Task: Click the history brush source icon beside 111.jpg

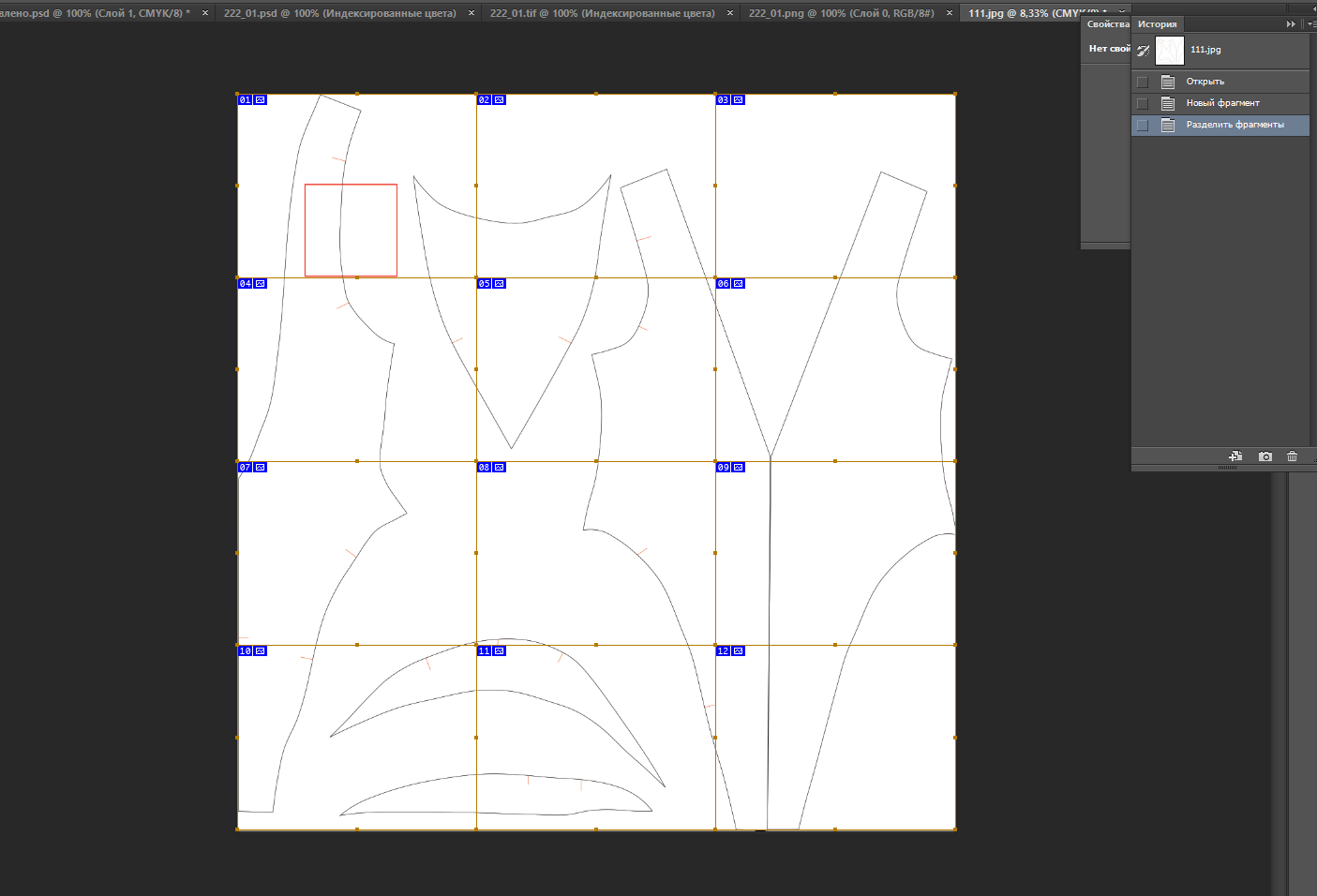Action: point(1143,51)
